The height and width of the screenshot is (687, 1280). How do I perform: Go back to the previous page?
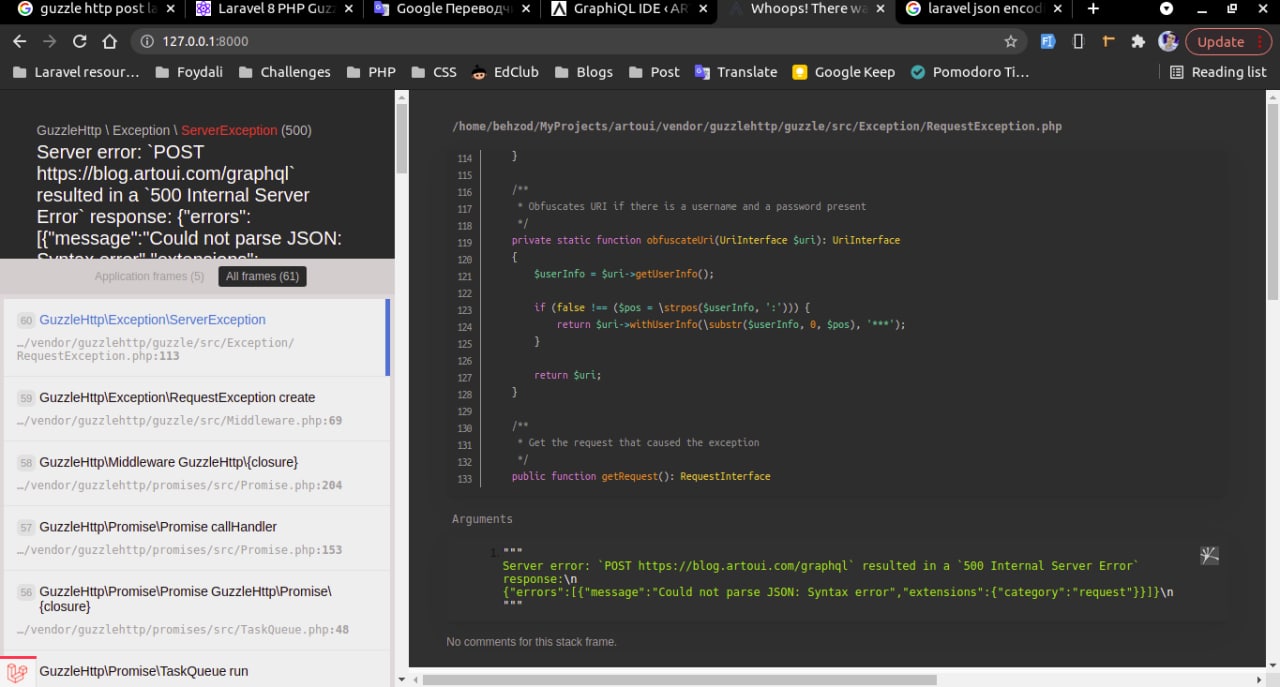point(19,42)
